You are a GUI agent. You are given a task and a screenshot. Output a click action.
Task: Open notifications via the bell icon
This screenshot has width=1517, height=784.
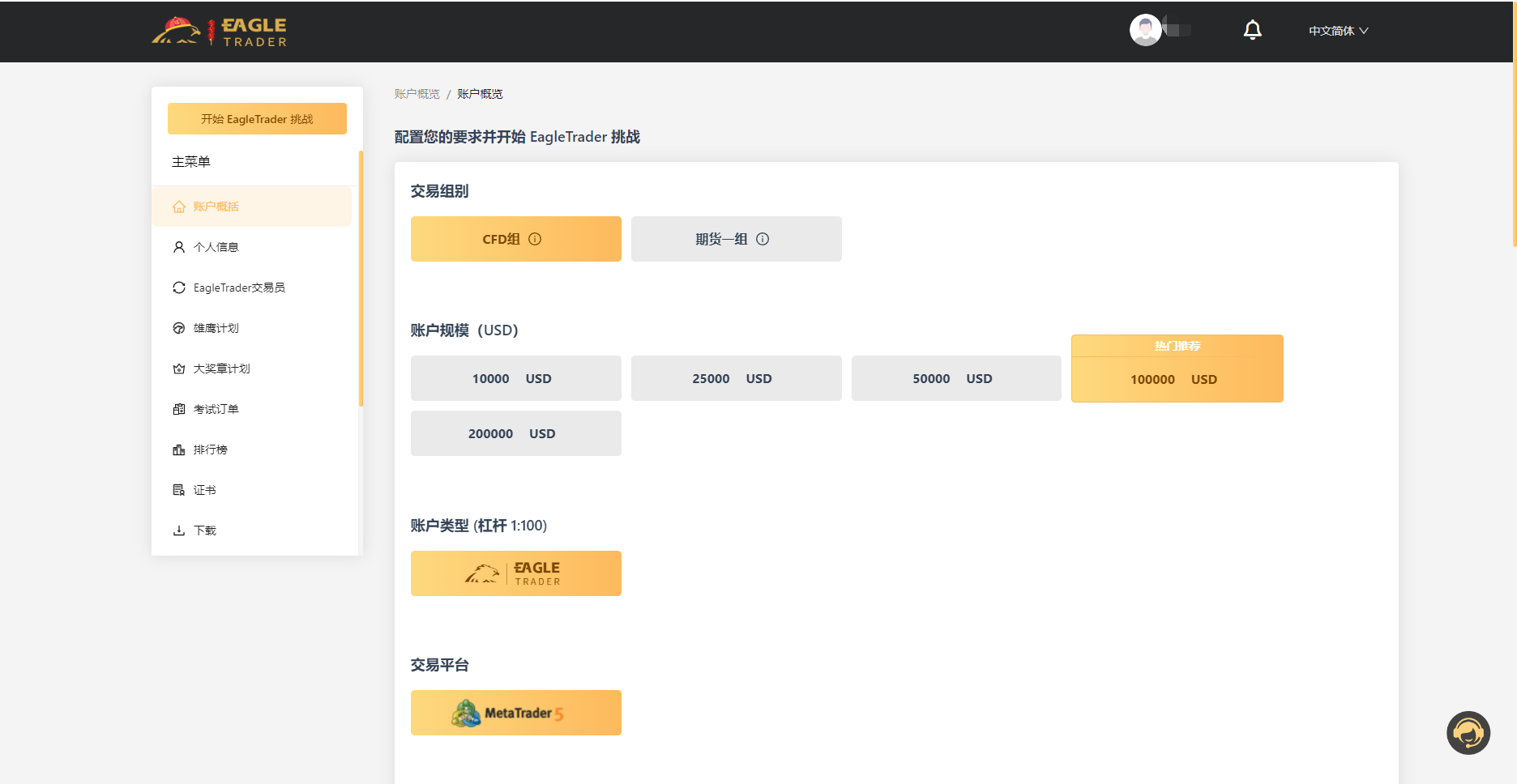[x=1252, y=29]
